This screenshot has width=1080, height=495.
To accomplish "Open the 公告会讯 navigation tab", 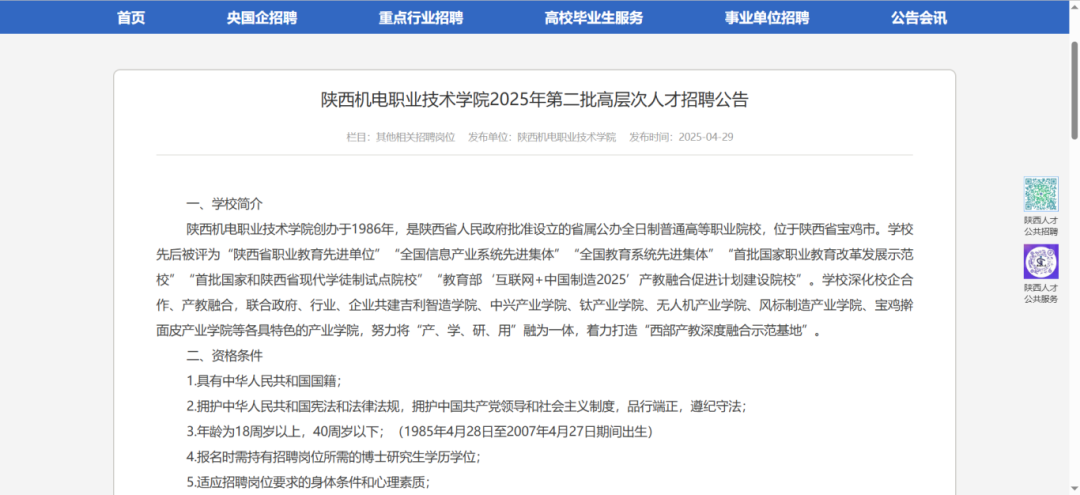I will point(919,17).
